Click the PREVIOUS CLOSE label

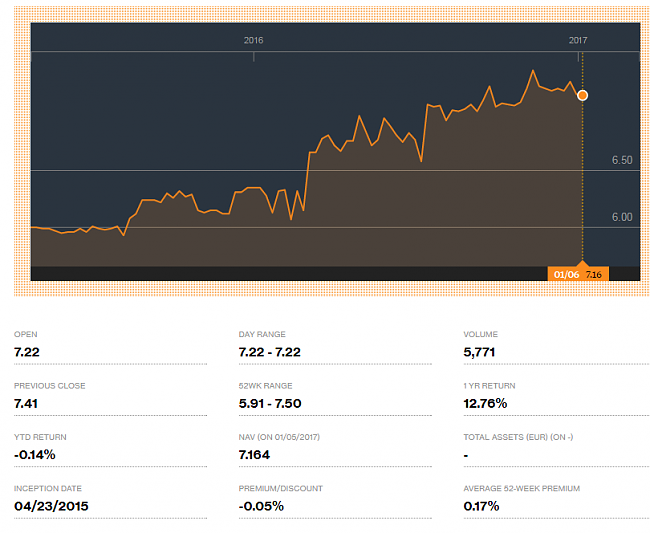(x=50, y=385)
